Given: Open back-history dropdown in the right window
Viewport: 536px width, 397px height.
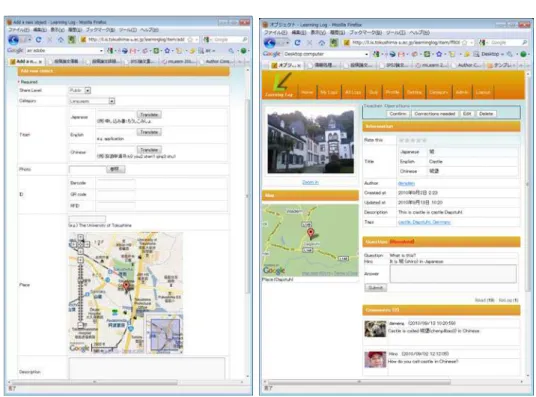Looking at the screenshot, I should click(287, 43).
